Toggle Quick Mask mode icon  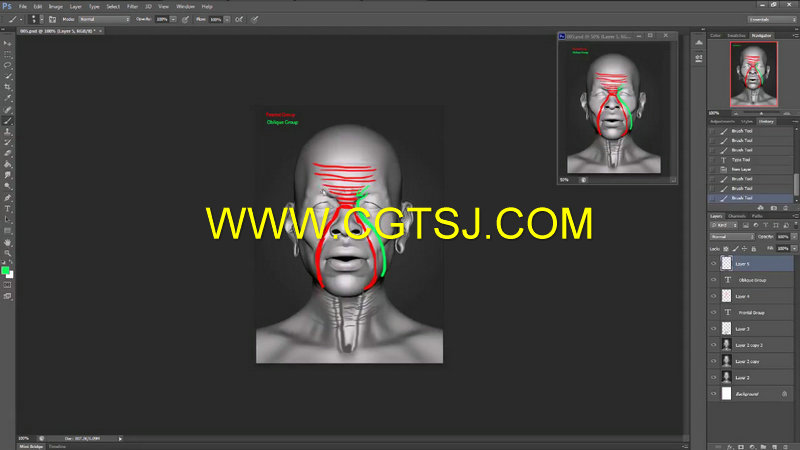click(x=7, y=285)
